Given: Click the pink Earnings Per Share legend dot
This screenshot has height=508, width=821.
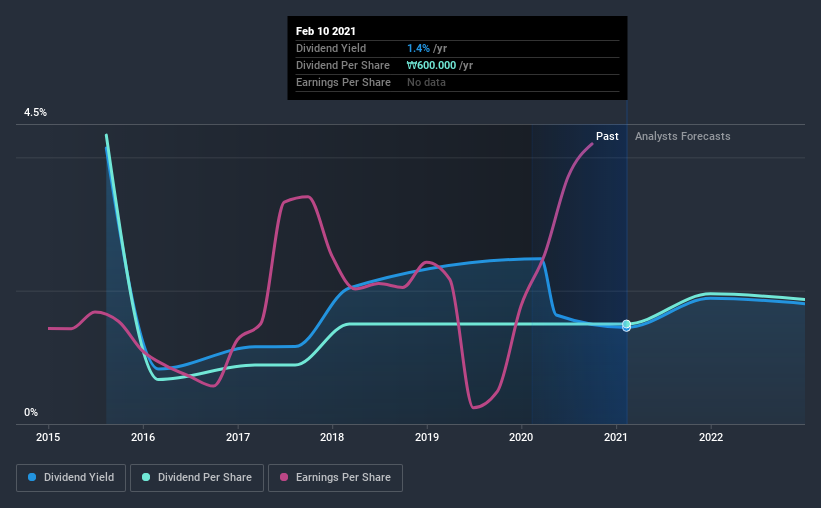Looking at the screenshot, I should [284, 477].
